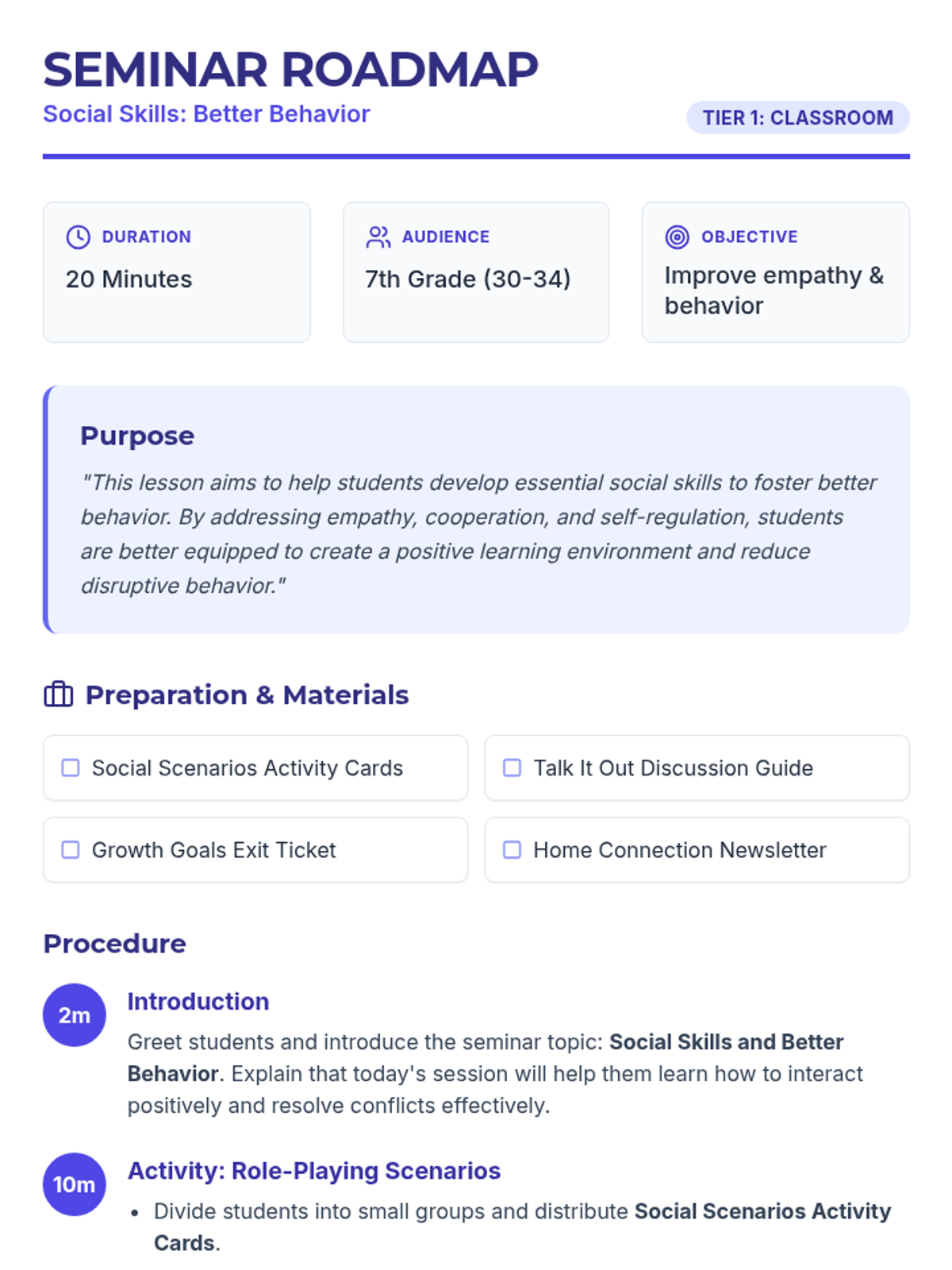Select the Audience 7th Grade card
952x1270 pixels.
tap(476, 272)
